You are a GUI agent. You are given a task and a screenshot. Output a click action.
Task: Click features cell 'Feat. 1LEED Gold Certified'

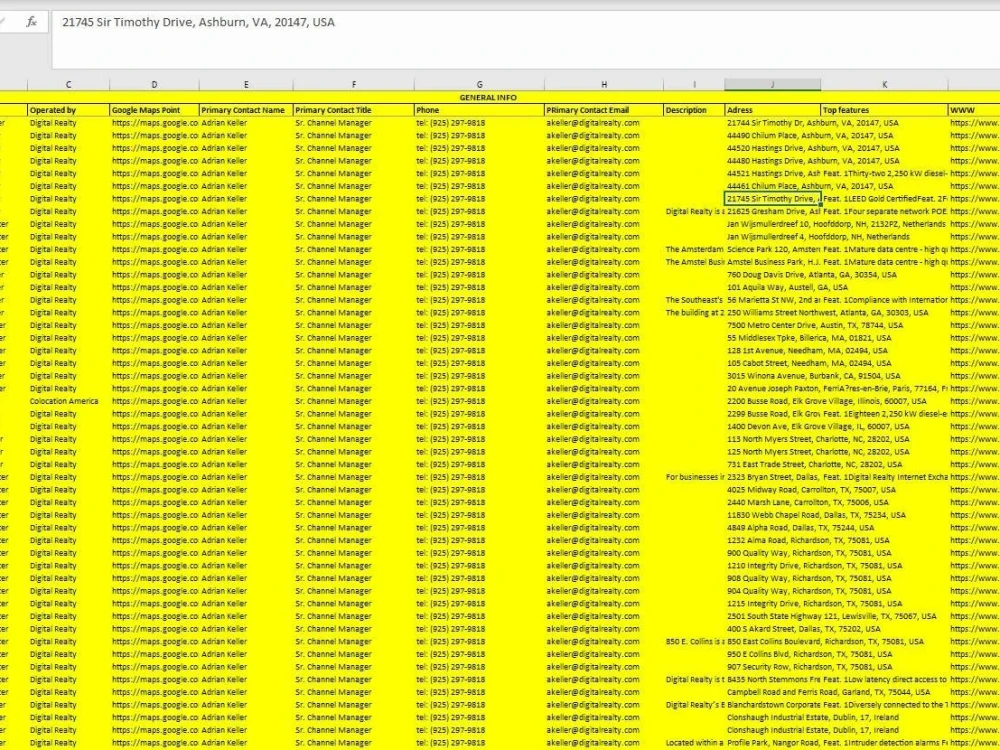(x=885, y=199)
